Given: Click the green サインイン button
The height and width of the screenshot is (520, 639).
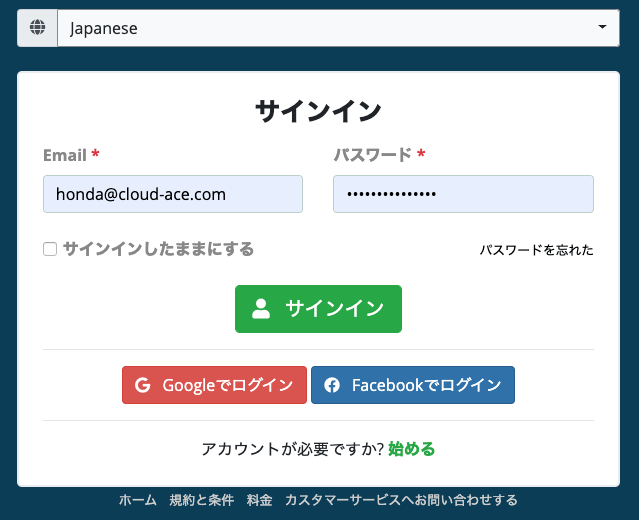Looking at the screenshot, I should (318, 309).
